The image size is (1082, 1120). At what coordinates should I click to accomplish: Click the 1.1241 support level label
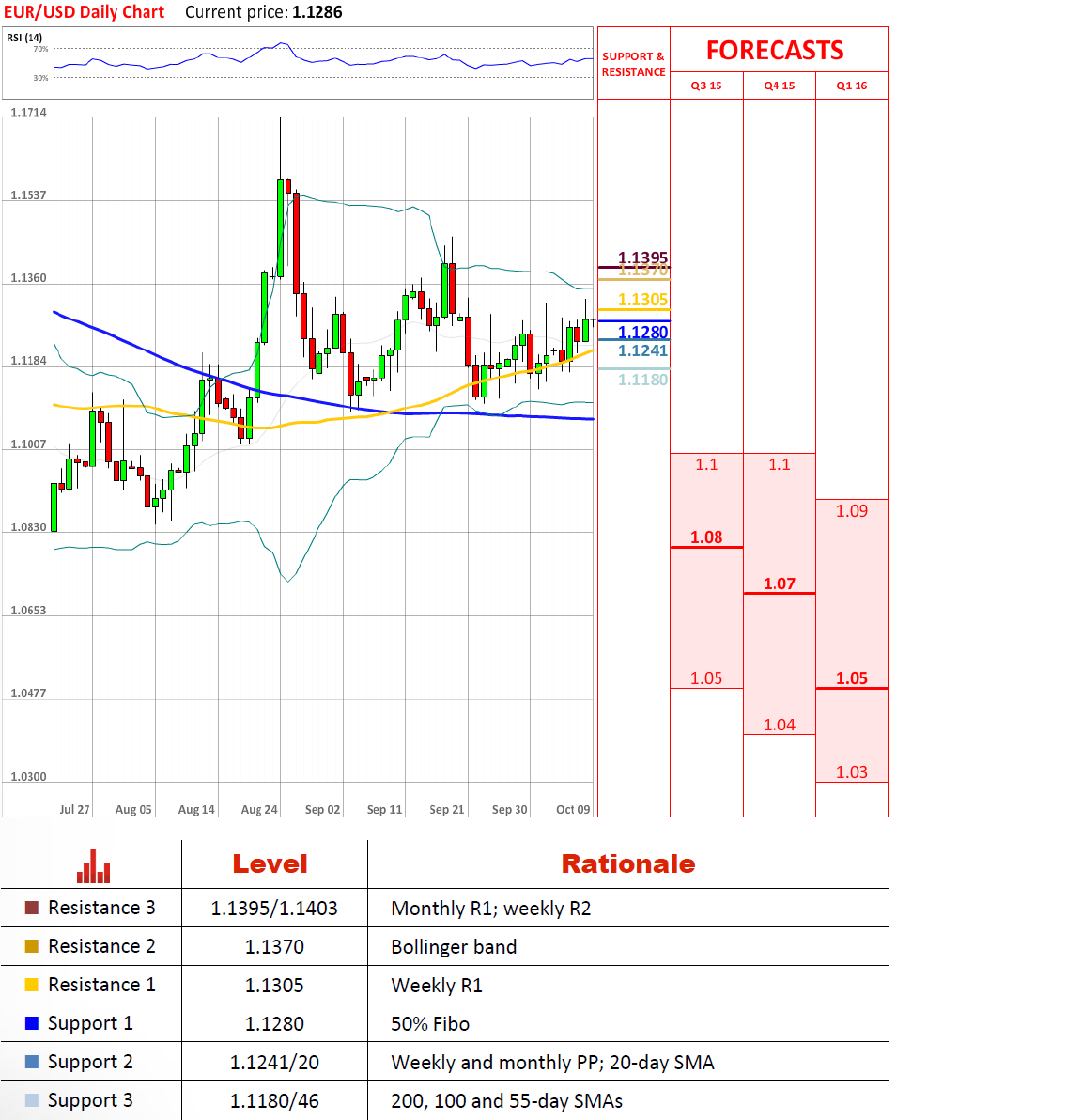642,350
